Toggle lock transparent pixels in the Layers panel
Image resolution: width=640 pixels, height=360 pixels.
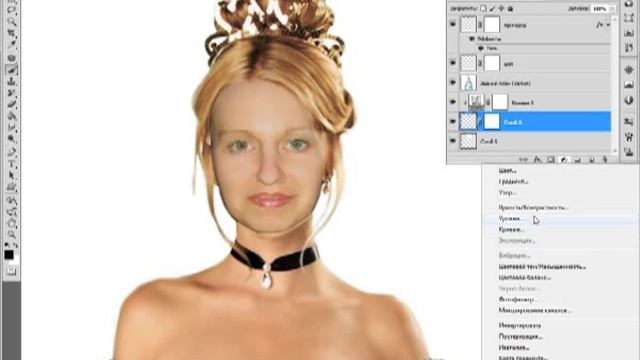coord(484,9)
